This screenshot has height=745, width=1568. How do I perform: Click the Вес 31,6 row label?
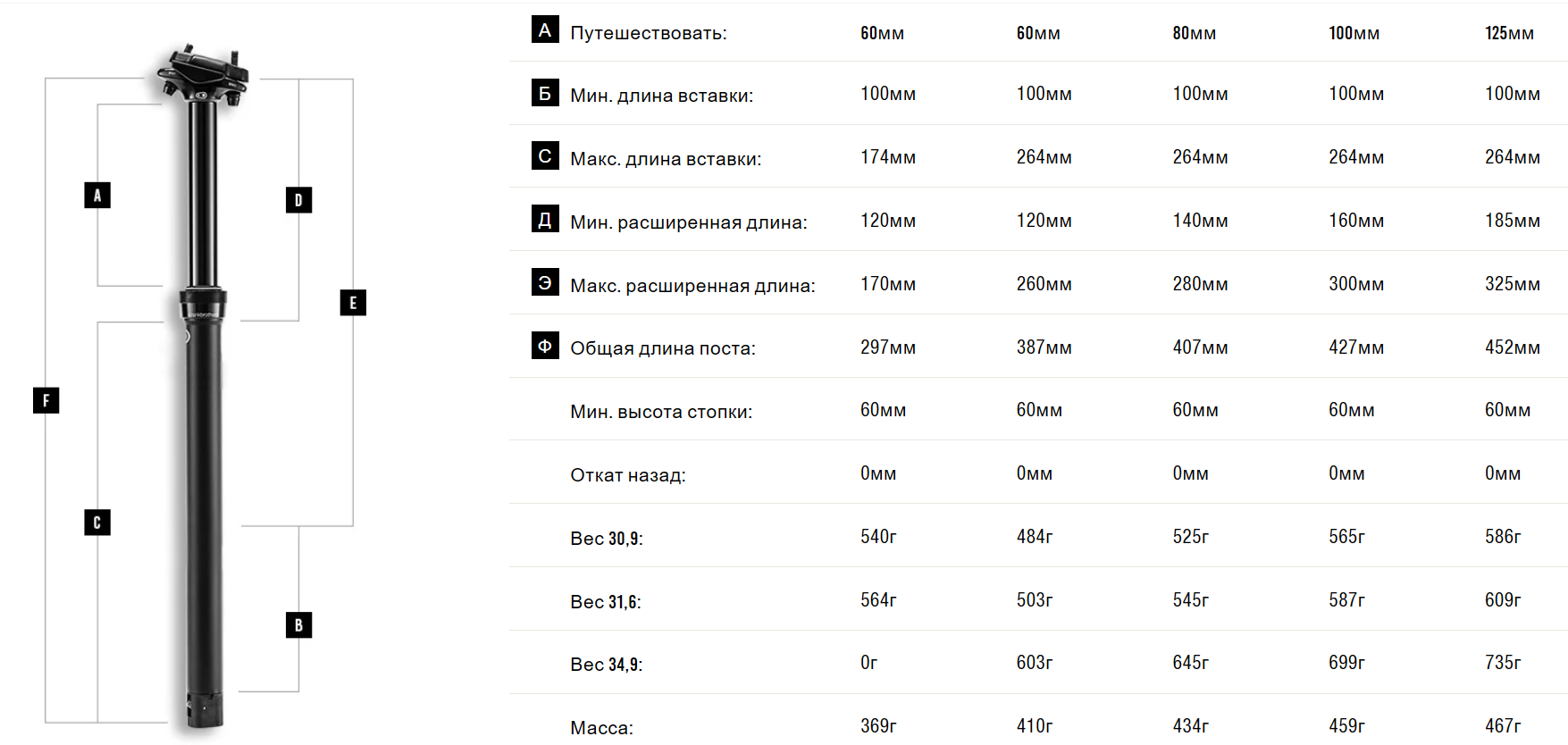pos(606,602)
